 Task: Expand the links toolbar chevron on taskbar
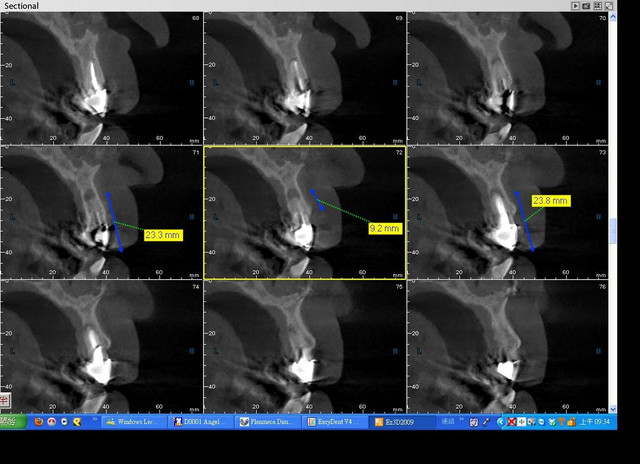[462, 419]
